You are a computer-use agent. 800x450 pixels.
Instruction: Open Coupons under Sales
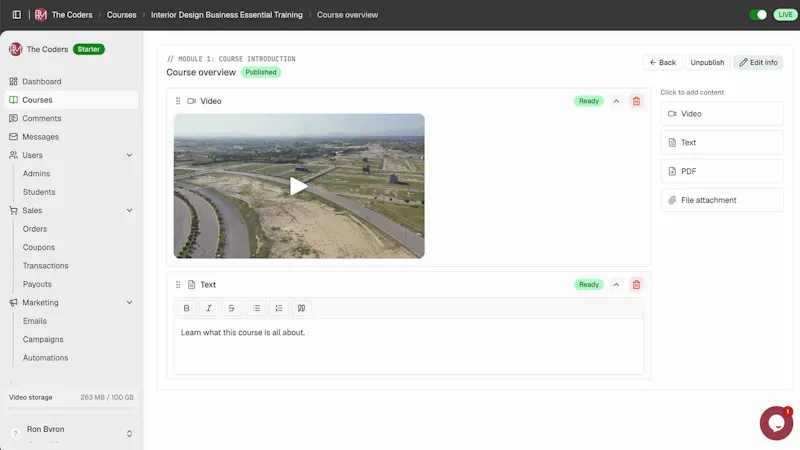(39, 247)
